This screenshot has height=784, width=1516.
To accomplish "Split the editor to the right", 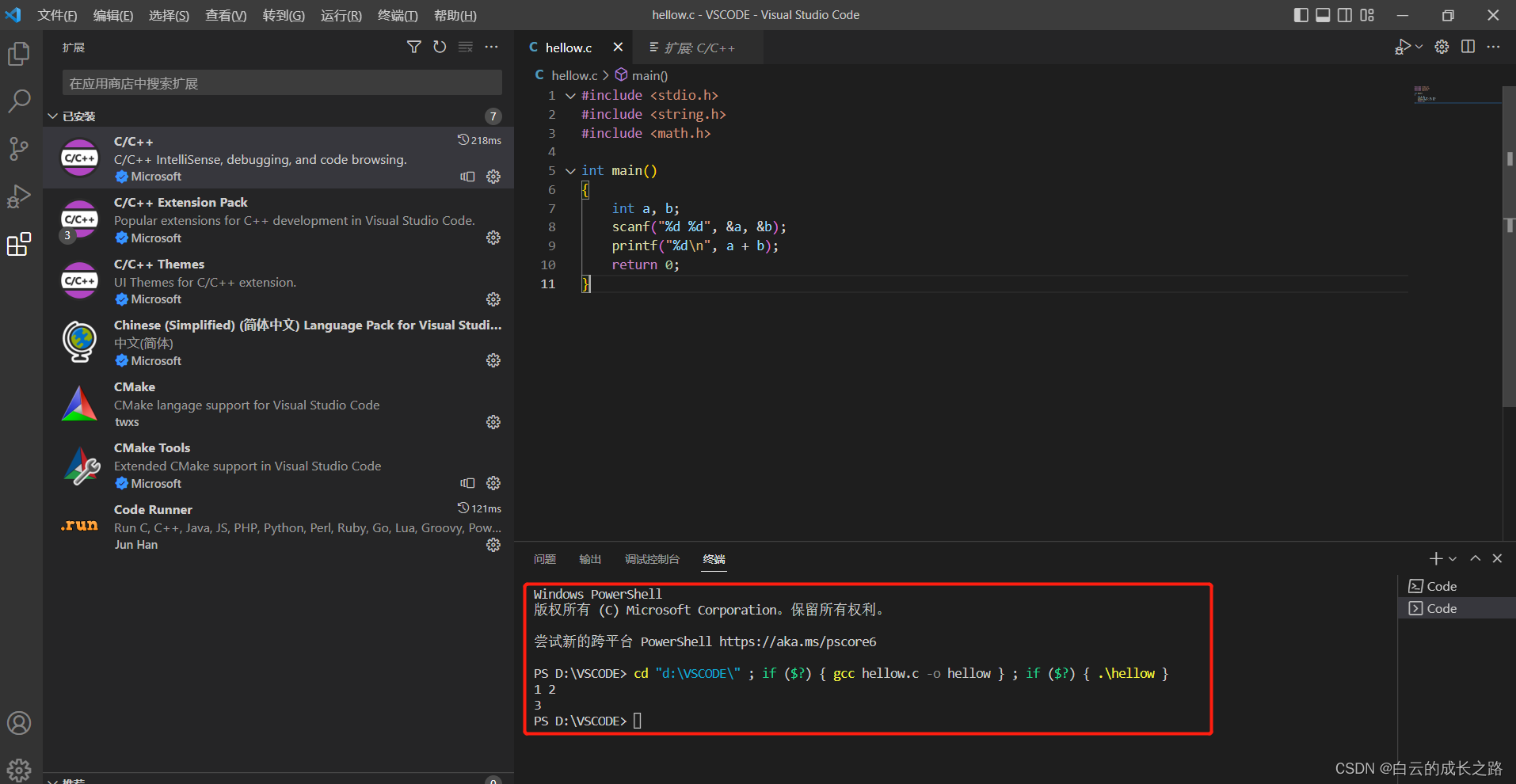I will (1468, 48).
